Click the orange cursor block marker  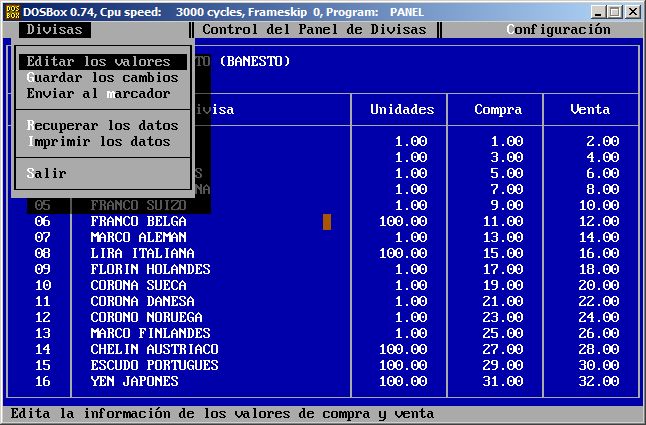click(327, 222)
